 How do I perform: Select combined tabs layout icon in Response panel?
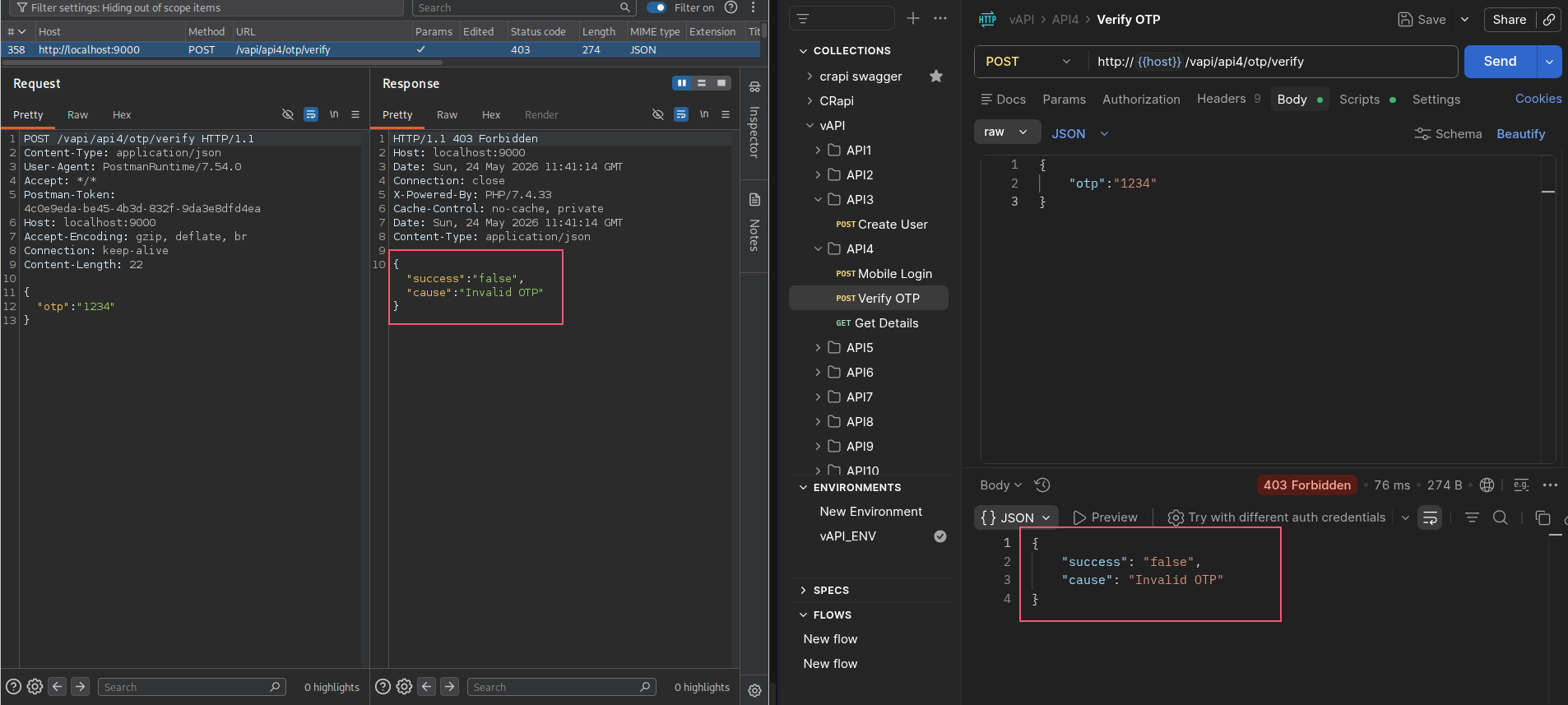(x=721, y=83)
